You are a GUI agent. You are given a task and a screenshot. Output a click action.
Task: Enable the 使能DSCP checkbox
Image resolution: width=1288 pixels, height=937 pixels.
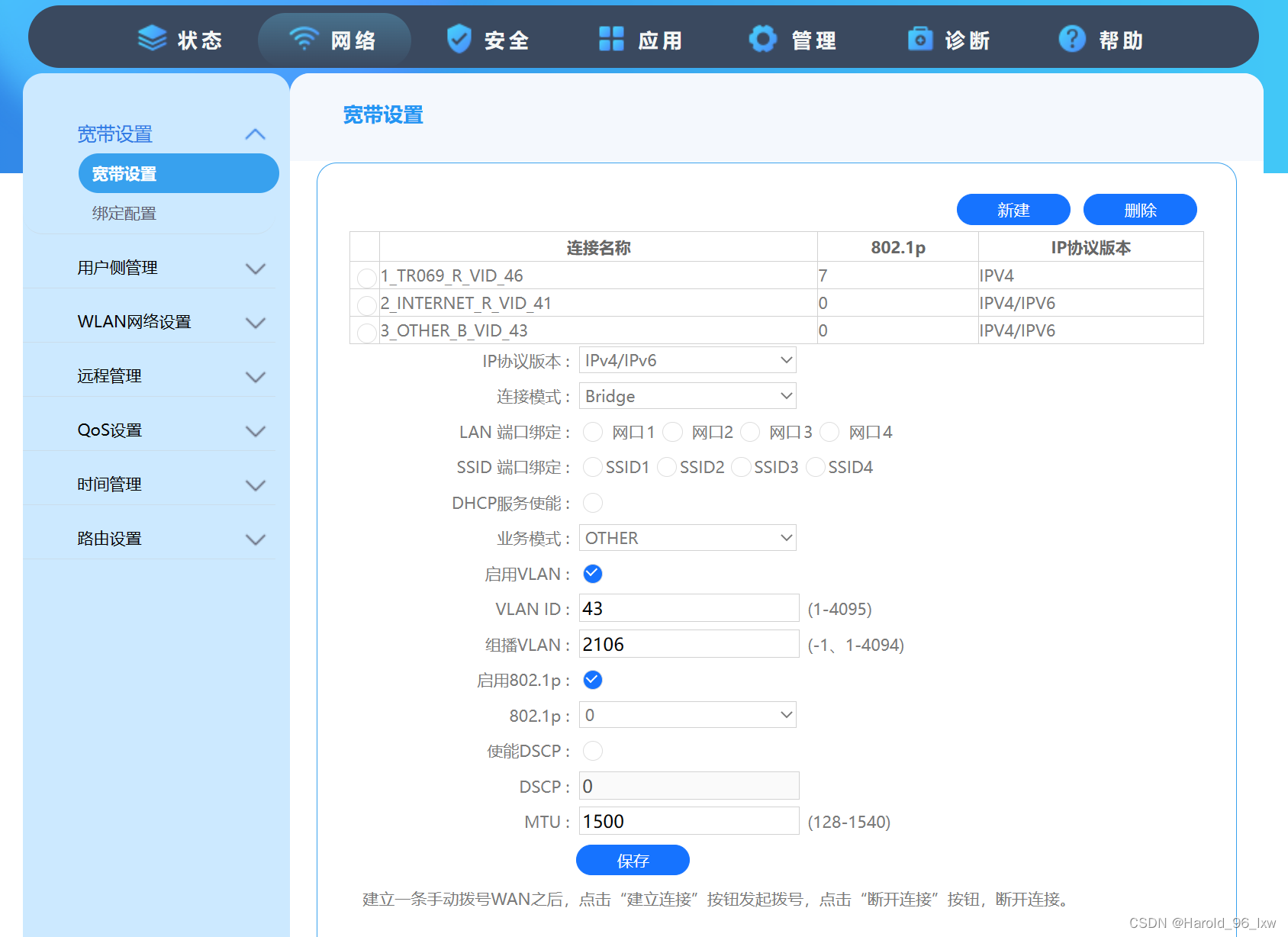pos(593,751)
